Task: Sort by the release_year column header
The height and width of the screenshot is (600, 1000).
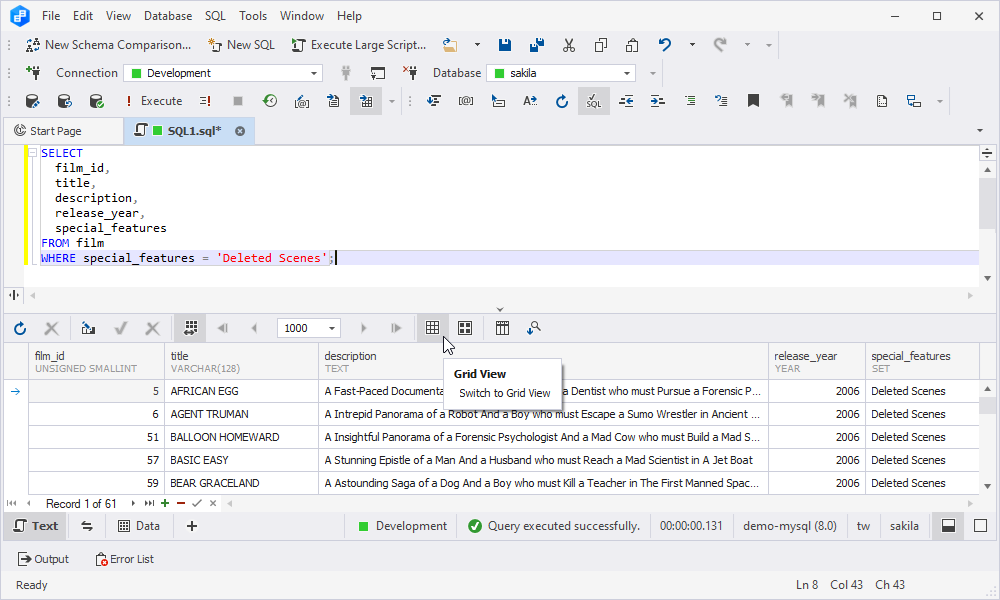Action: pos(816,362)
